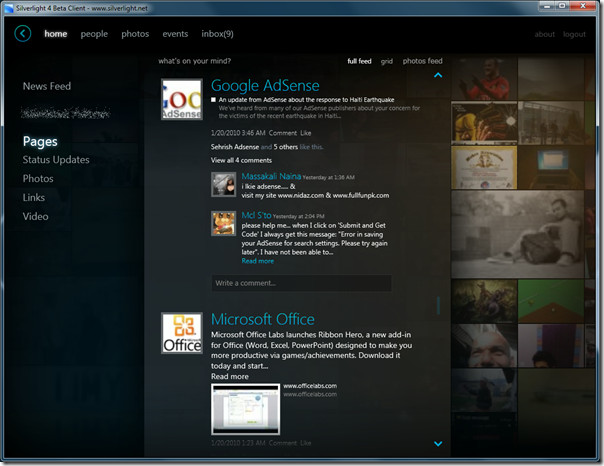This screenshot has height=466, width=604.
Task: Click the what's on your mind field
Action: pyautogui.click(x=195, y=61)
